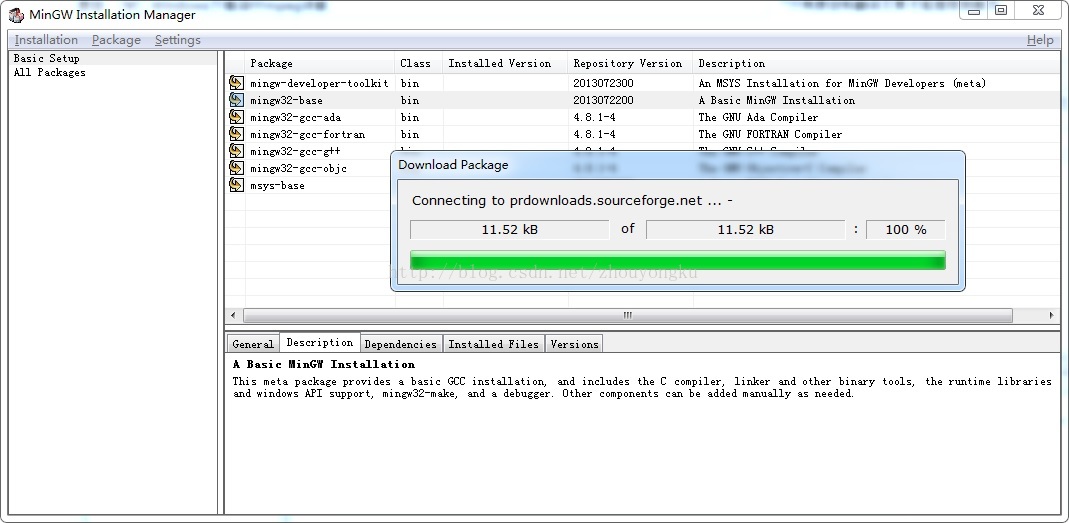Select Basic Setup in the left pane

click(46, 59)
